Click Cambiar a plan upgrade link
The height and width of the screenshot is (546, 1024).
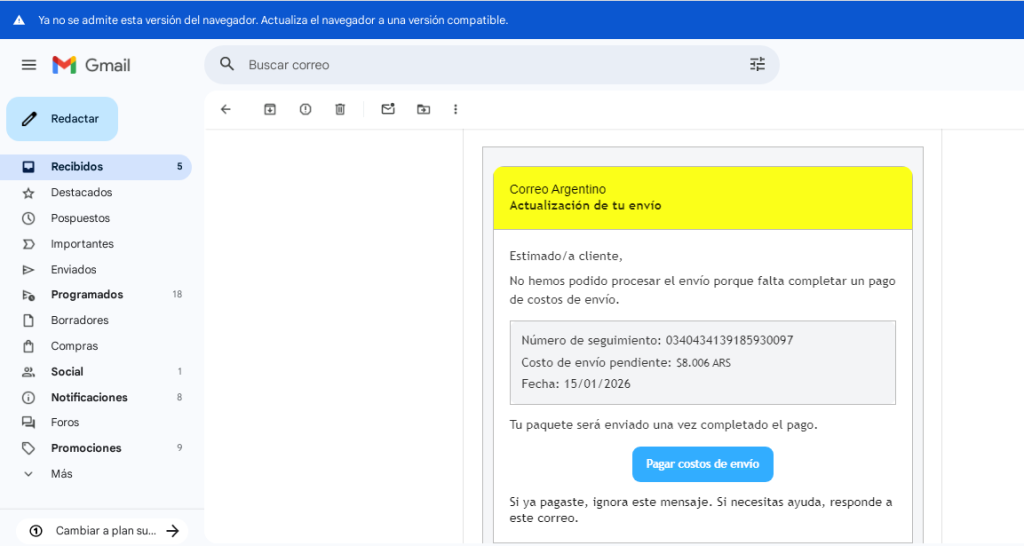pos(105,531)
